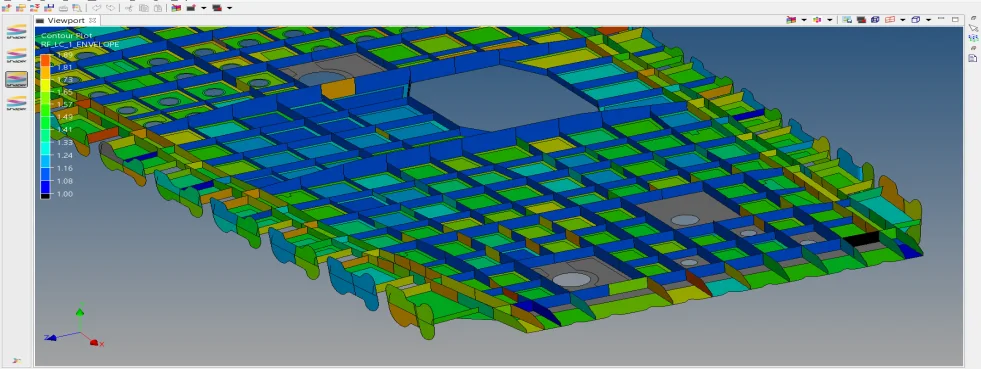This screenshot has height=369, width=981.
Task: Maximize the Viewport panel
Action: [955, 19]
